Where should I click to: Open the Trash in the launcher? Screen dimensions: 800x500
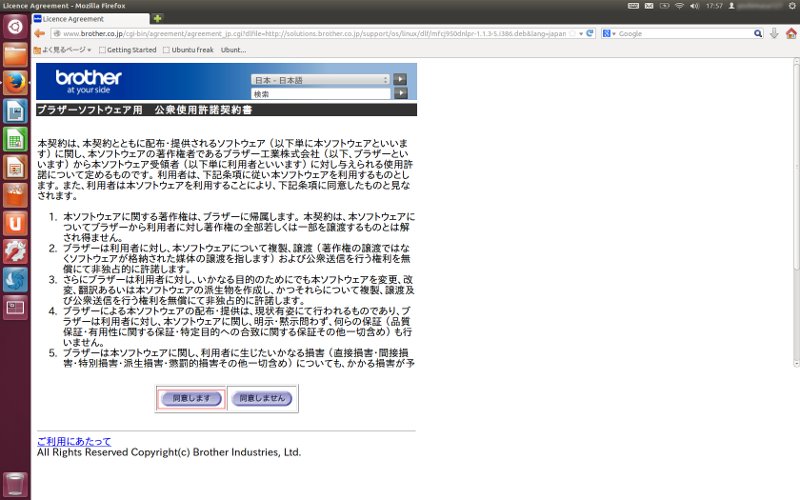pyautogui.click(x=15, y=484)
